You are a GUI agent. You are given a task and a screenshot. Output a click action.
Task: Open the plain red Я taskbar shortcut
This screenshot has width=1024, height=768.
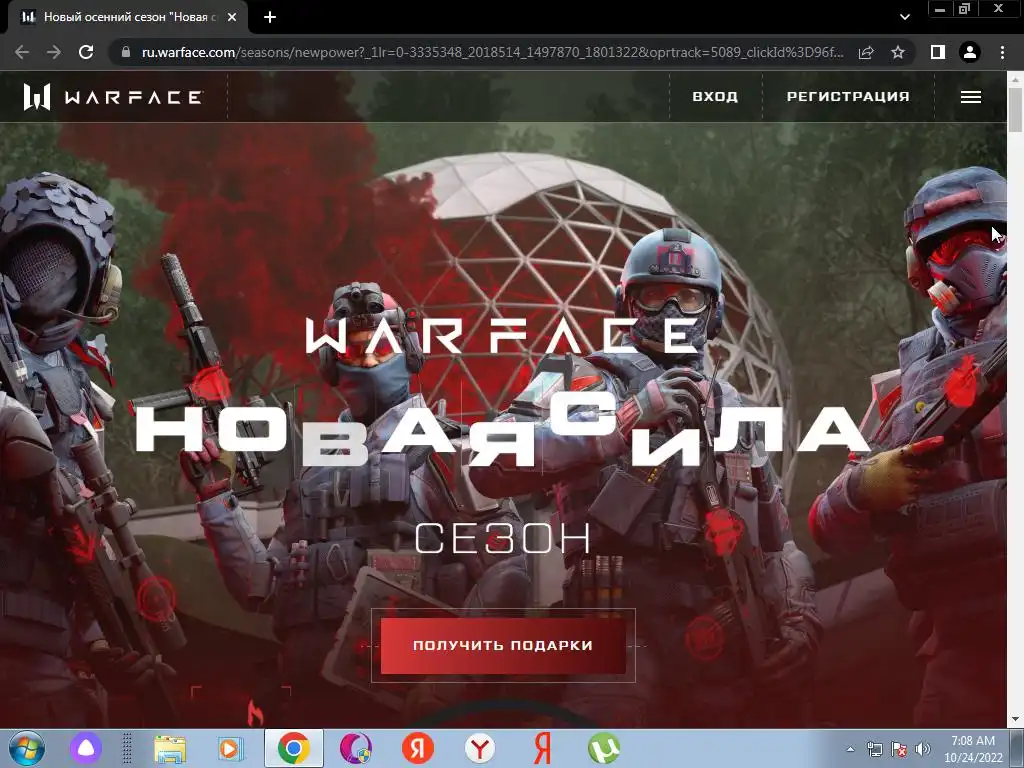pyautogui.click(x=542, y=748)
